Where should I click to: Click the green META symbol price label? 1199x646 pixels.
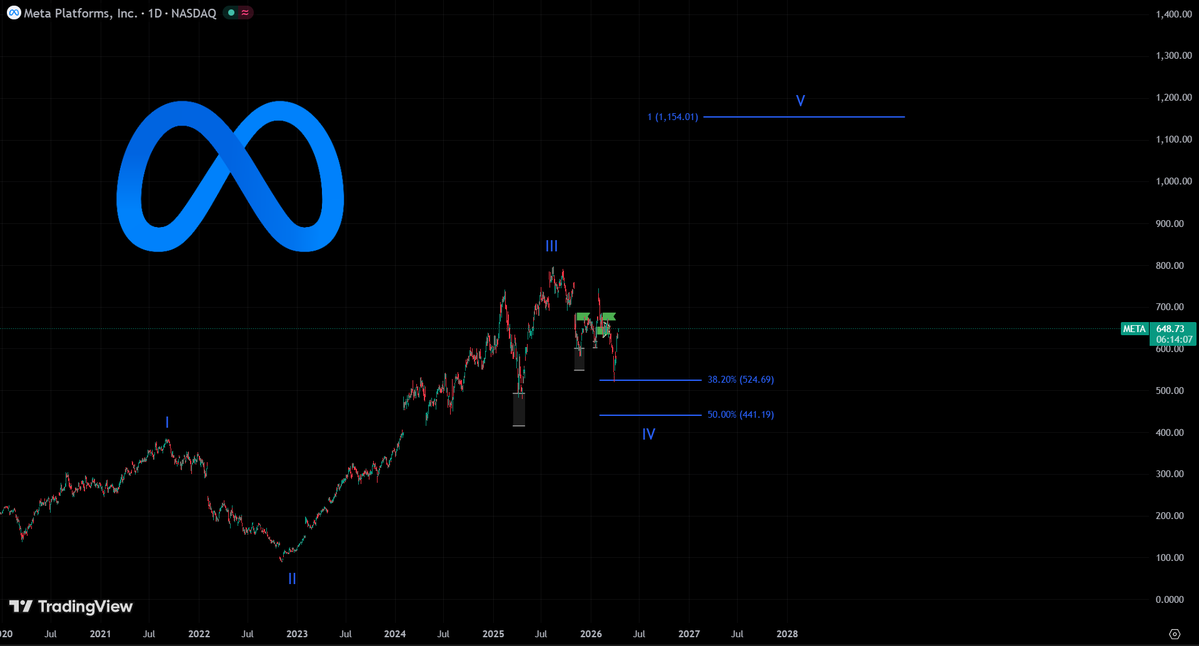tap(1135, 329)
